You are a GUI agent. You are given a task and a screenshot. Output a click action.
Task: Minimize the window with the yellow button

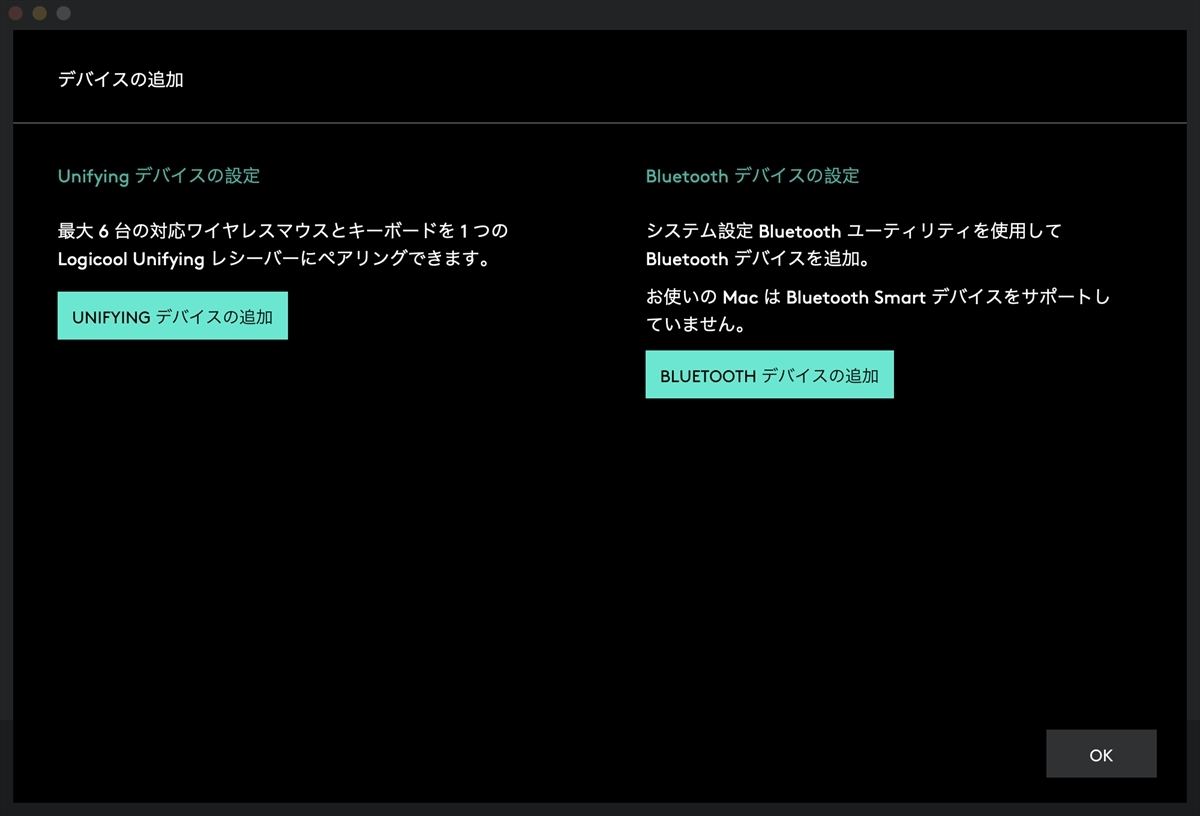[39, 13]
